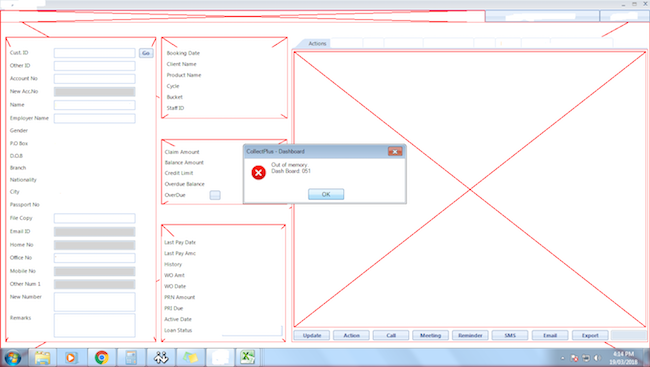Image resolution: width=650 pixels, height=367 pixels.
Task: Click the Call button
Action: (x=391, y=335)
